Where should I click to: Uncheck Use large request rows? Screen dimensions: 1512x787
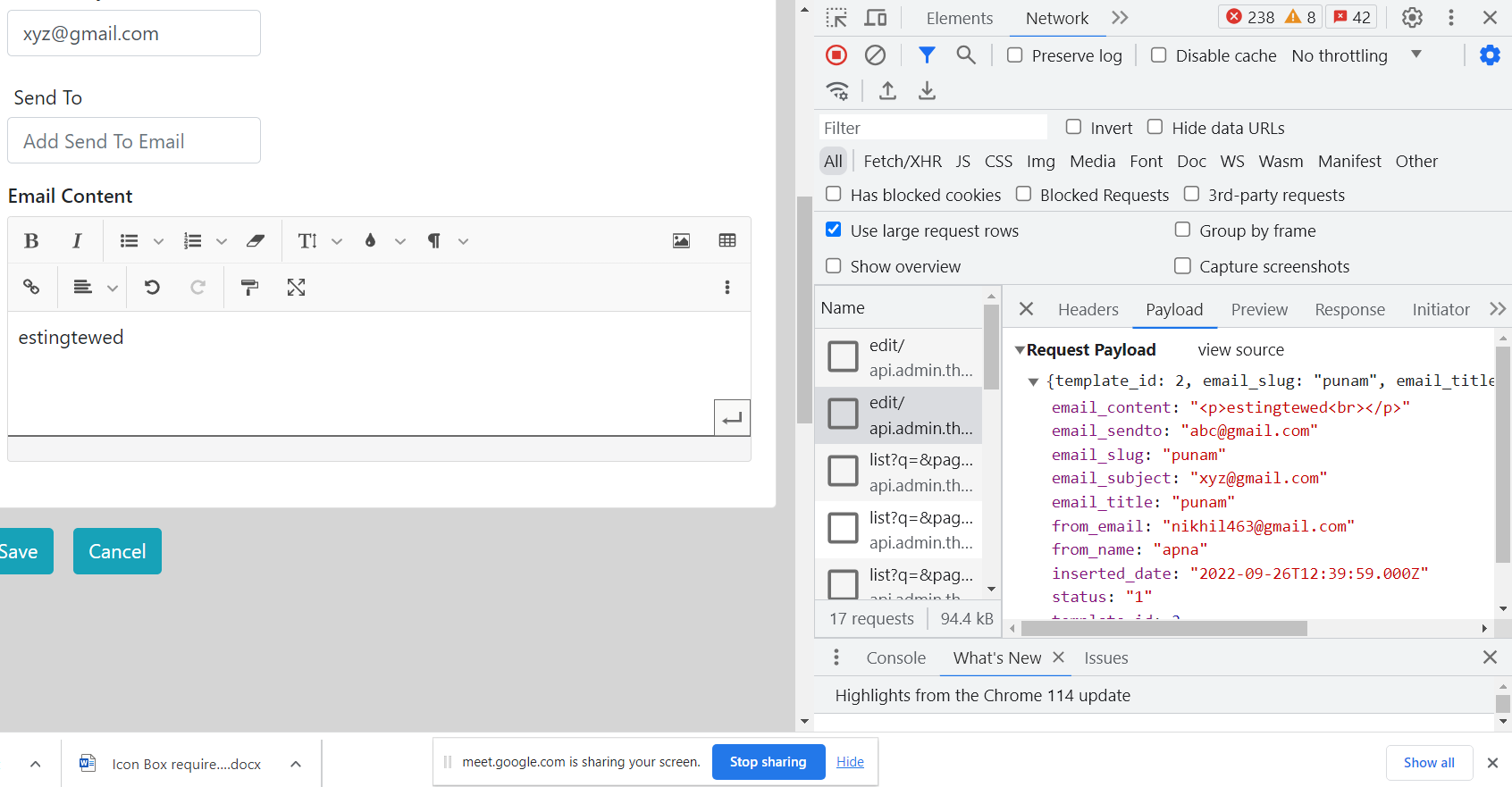point(834,230)
